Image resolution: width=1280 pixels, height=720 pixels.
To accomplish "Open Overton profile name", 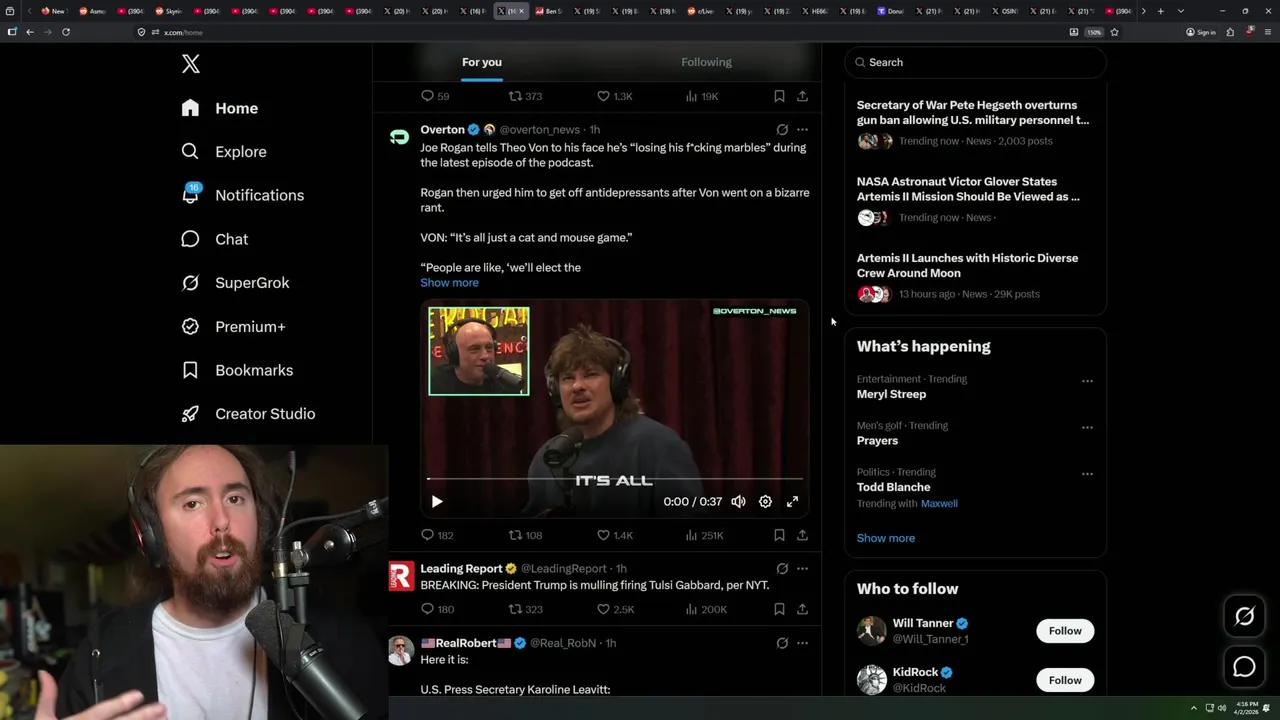I will pos(442,130).
